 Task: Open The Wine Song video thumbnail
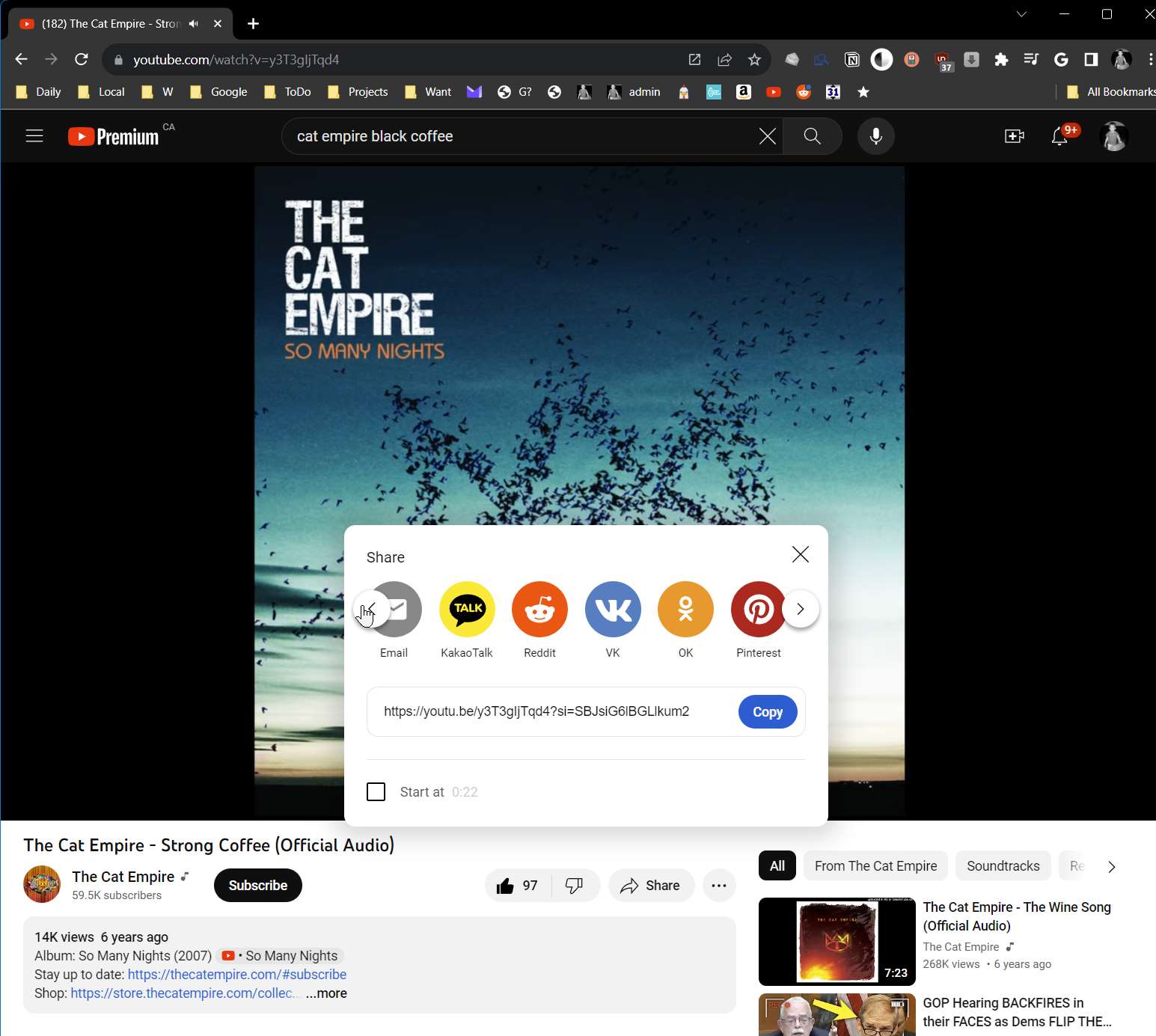(x=837, y=941)
